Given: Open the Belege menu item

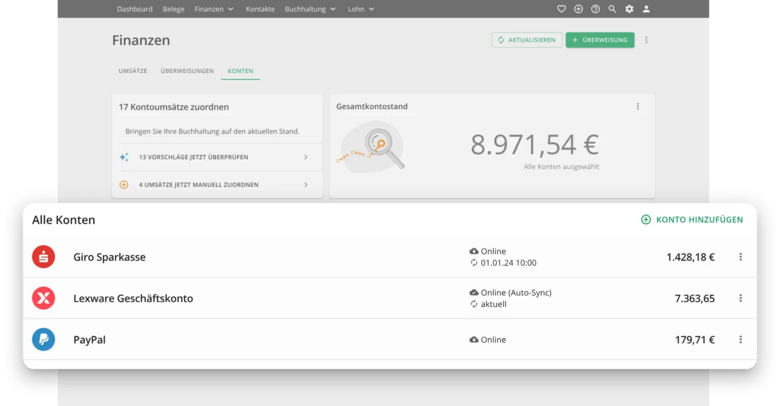Looking at the screenshot, I should point(173,9).
